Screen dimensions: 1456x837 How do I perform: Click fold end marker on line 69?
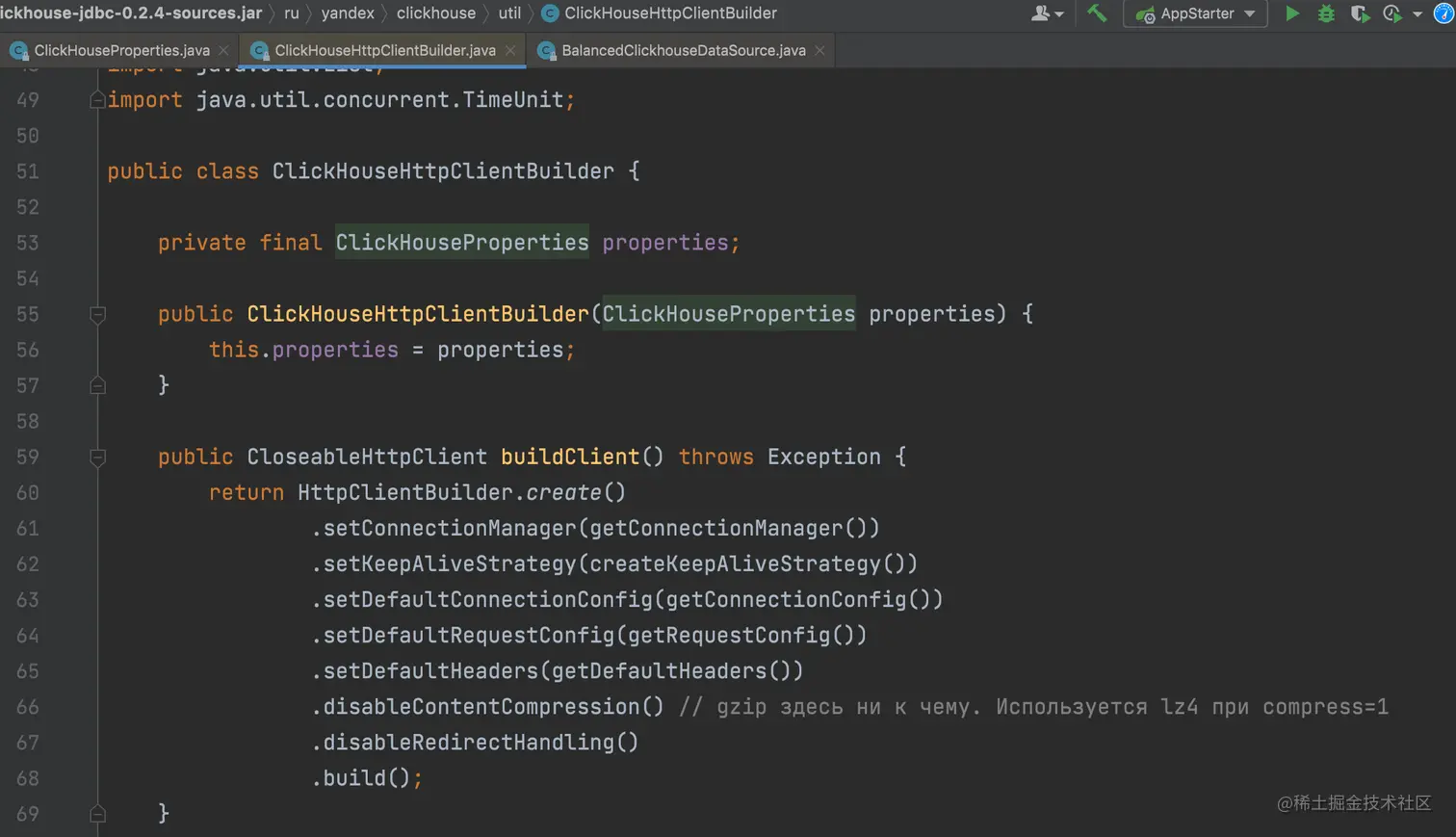pos(97,814)
